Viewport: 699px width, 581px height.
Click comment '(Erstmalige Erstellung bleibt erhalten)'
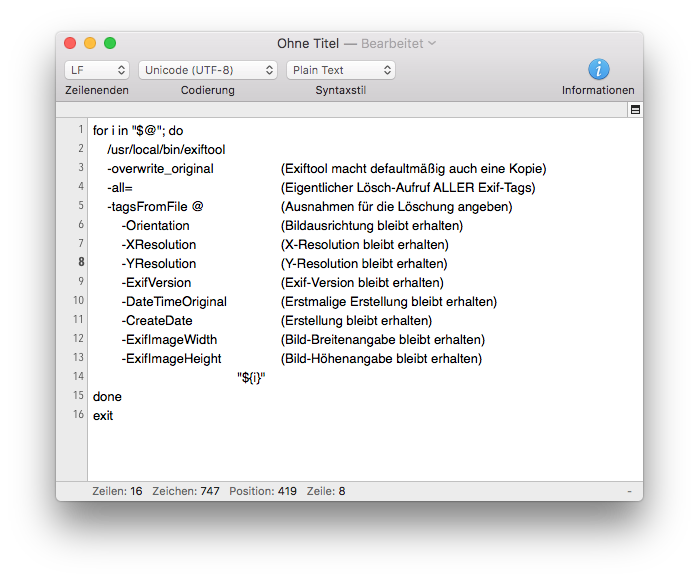point(389,301)
